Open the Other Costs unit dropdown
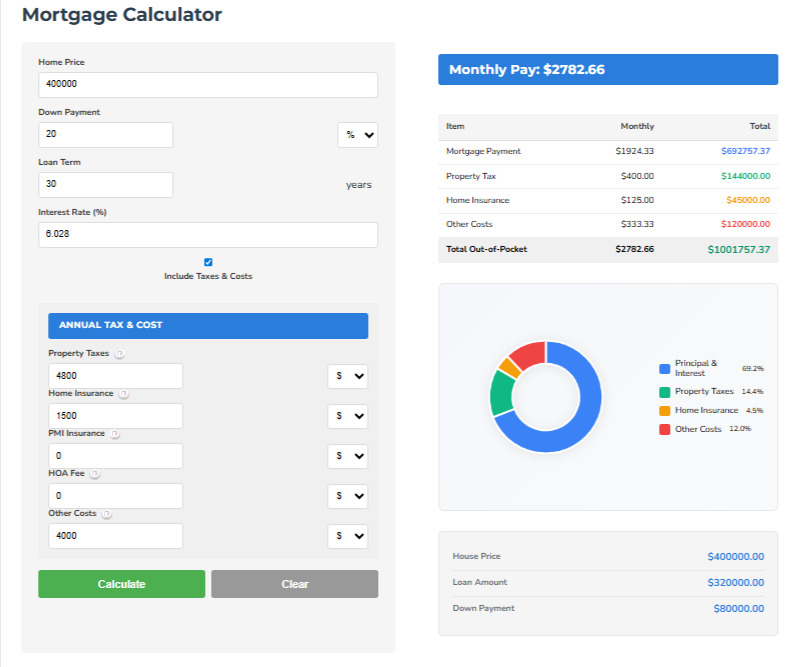The width and height of the screenshot is (797, 667). [347, 536]
